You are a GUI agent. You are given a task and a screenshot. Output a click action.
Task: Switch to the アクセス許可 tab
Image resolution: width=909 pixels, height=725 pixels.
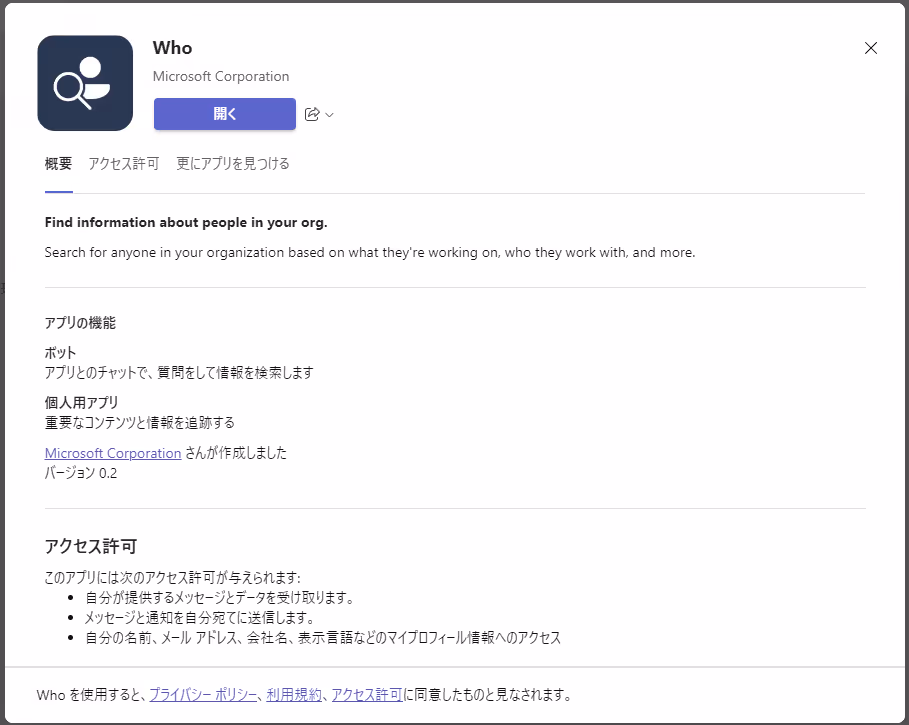[123, 163]
